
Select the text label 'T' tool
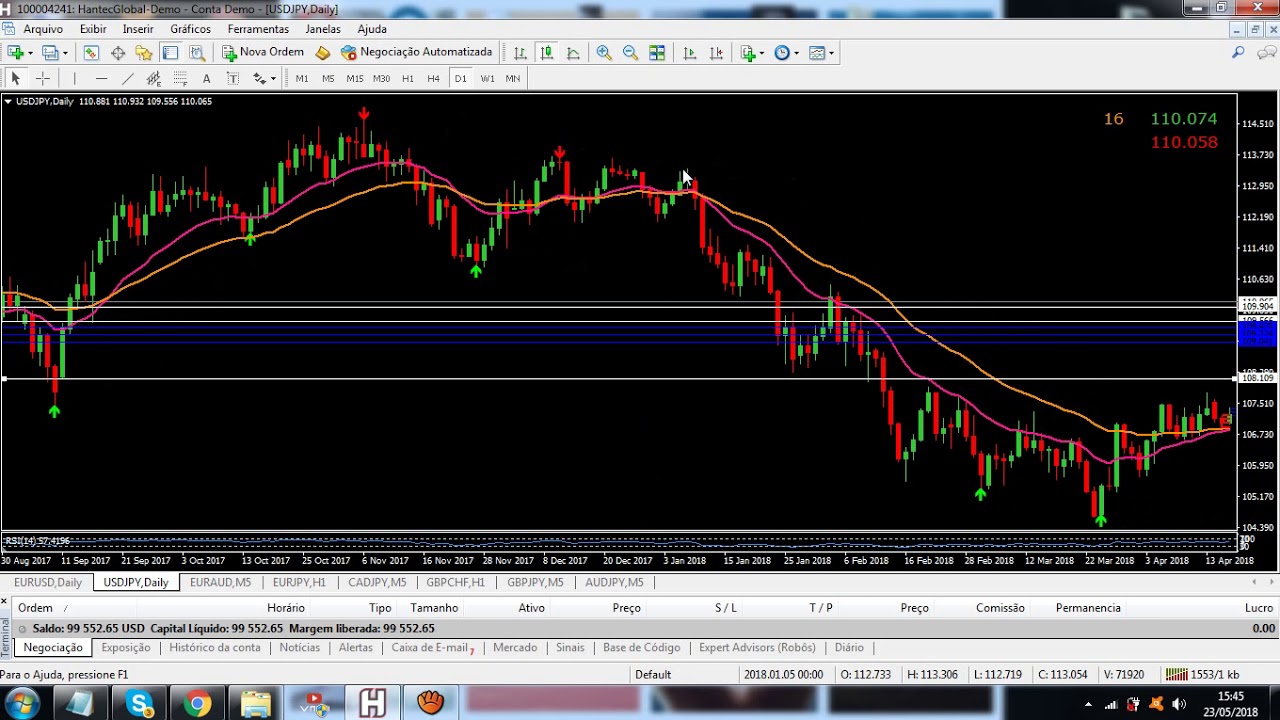pyautogui.click(x=233, y=78)
